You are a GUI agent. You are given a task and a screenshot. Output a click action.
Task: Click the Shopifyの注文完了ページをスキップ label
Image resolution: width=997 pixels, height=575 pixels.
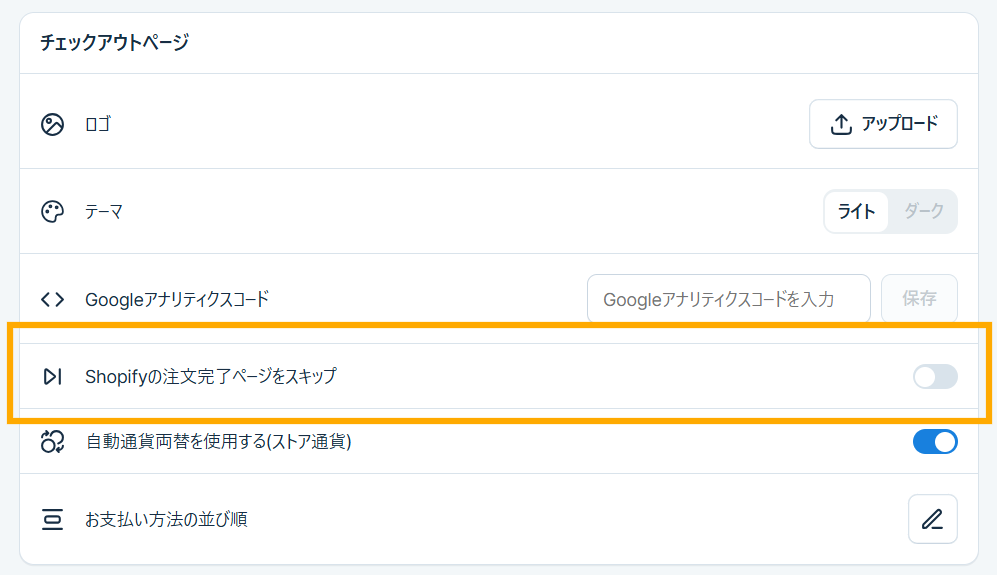pyautogui.click(x=211, y=377)
